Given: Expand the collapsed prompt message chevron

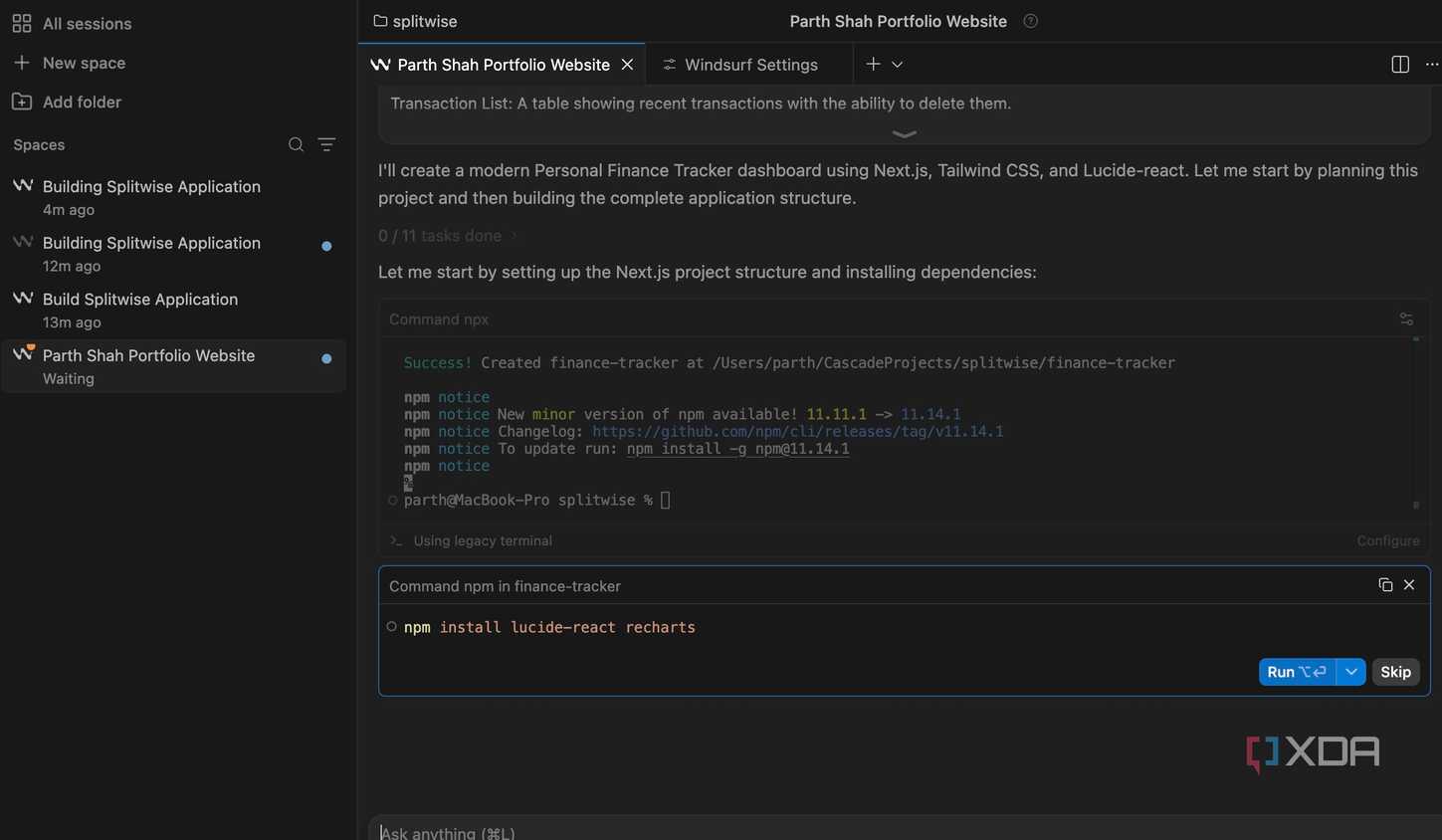Looking at the screenshot, I should tap(905, 134).
